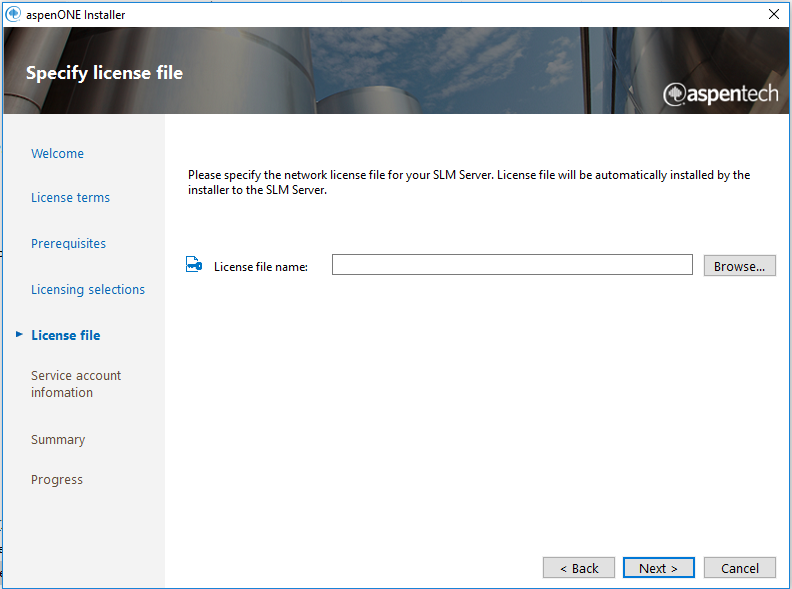The image size is (792, 589).
Task: Click the SLM Server instruction paragraph
Action: pyautogui.click(x=469, y=182)
